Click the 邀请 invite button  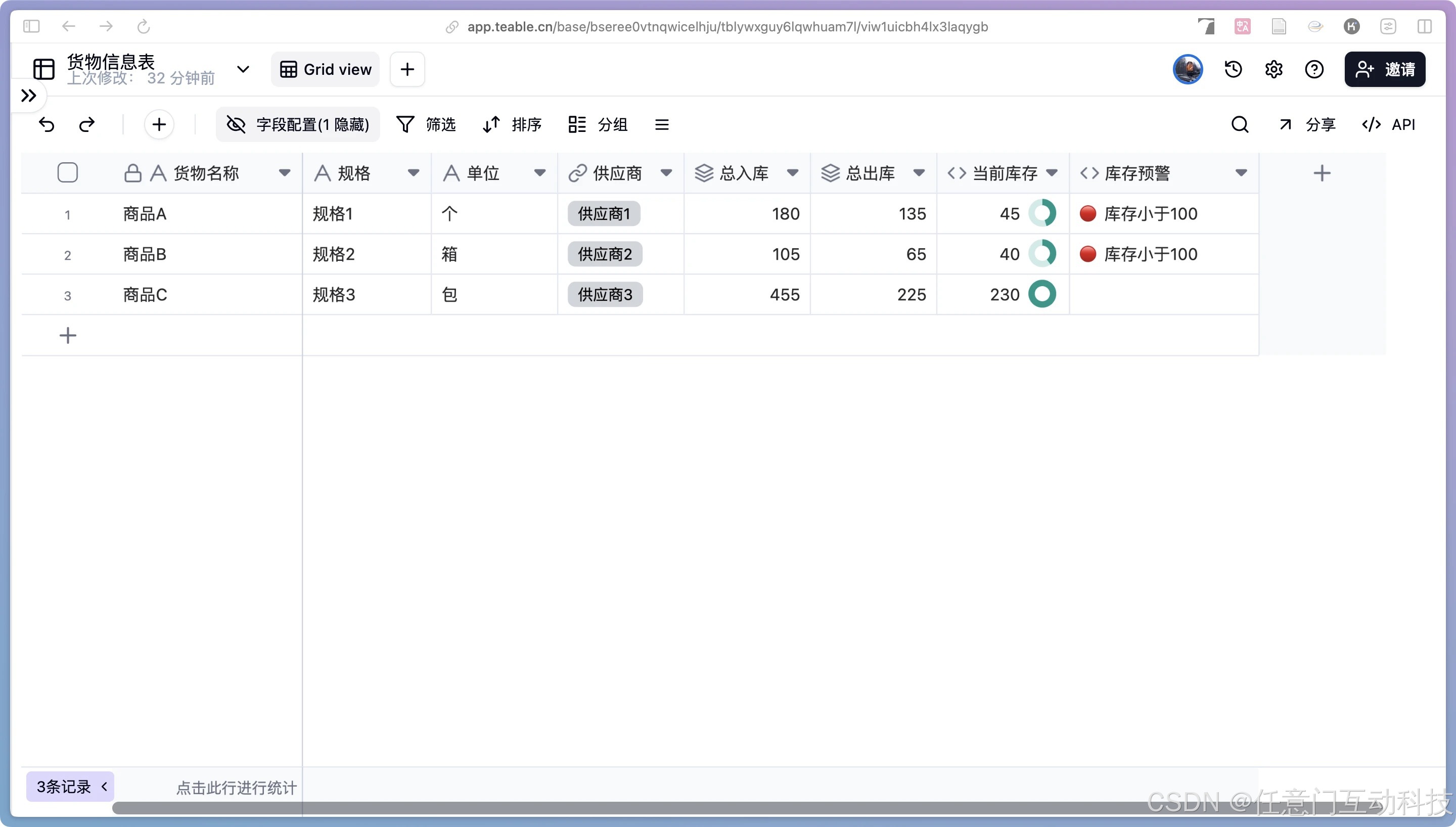(1384, 69)
